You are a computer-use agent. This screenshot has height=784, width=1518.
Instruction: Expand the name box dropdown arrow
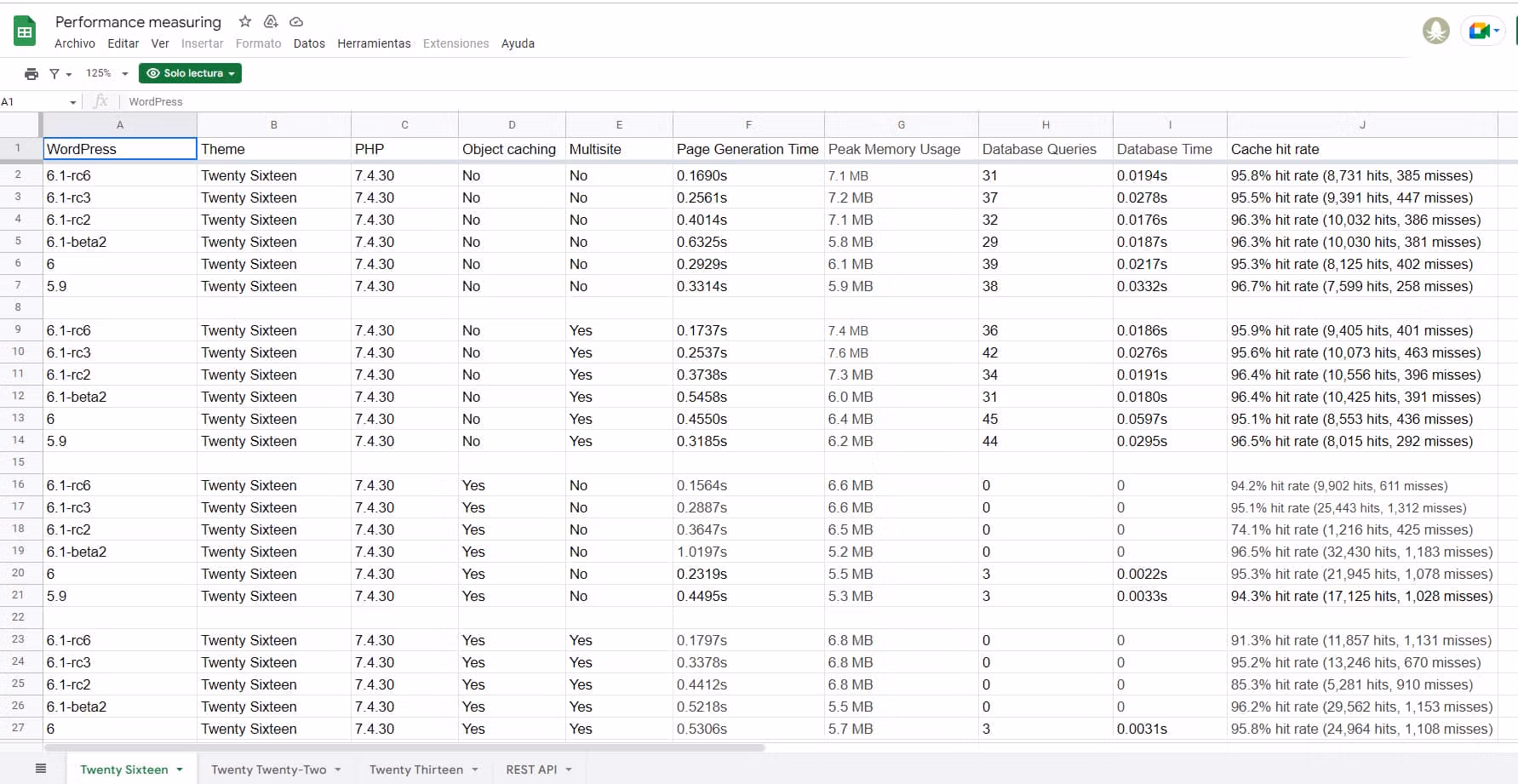(73, 102)
